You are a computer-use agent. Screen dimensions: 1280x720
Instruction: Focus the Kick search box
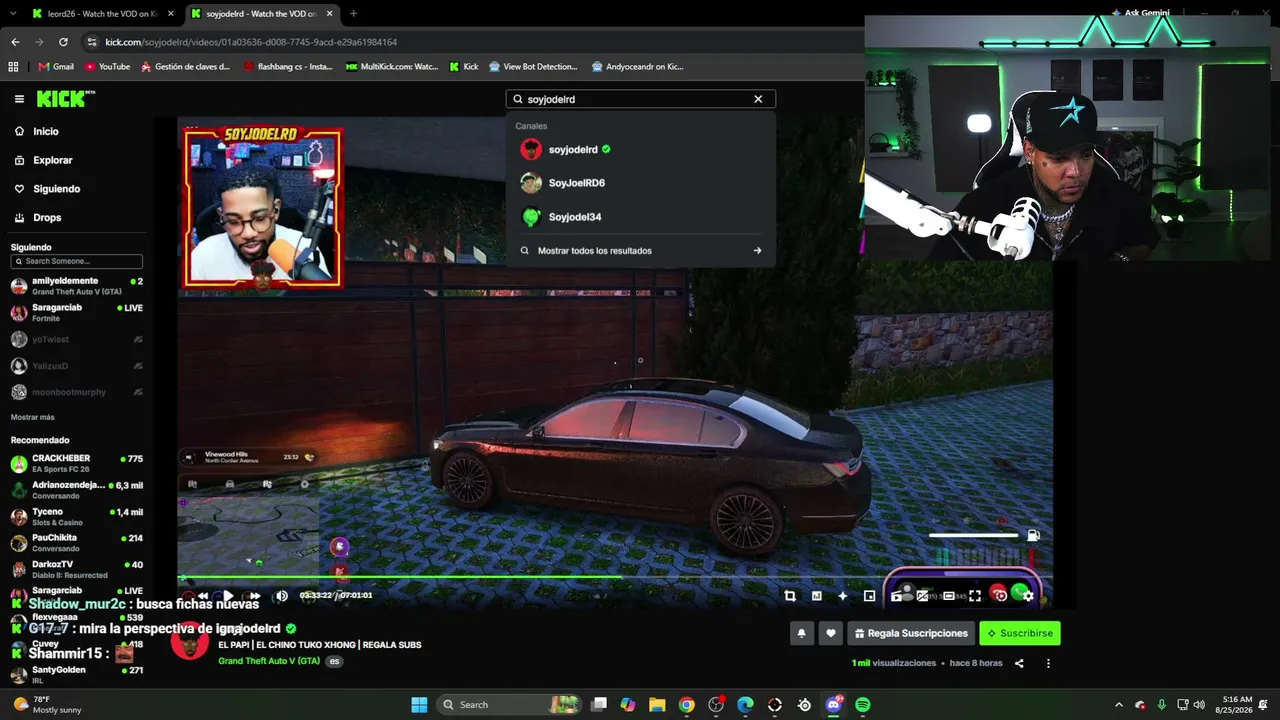pyautogui.click(x=641, y=99)
